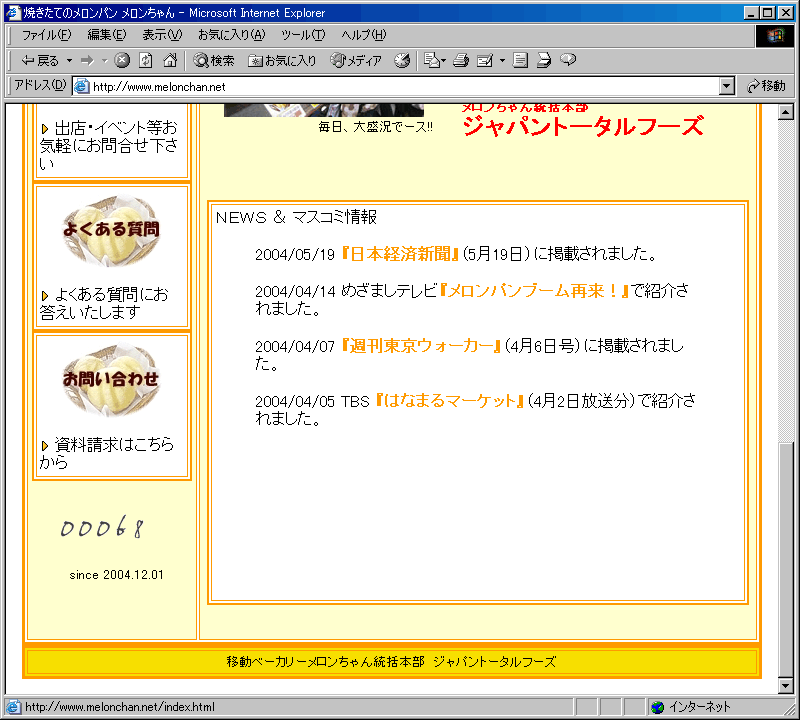Click the よくある質問にお答えいたします link
Screen dimensions: 800x720
(x=104, y=303)
